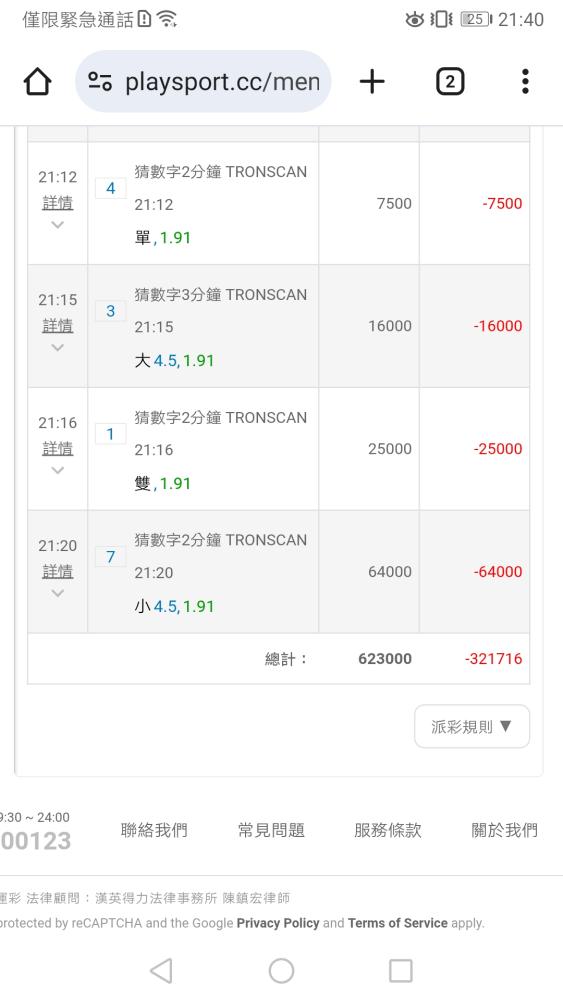Screen dimensions: 563x1000
Task: Open 詳情 link for the 21:16 bet
Action: (57, 449)
